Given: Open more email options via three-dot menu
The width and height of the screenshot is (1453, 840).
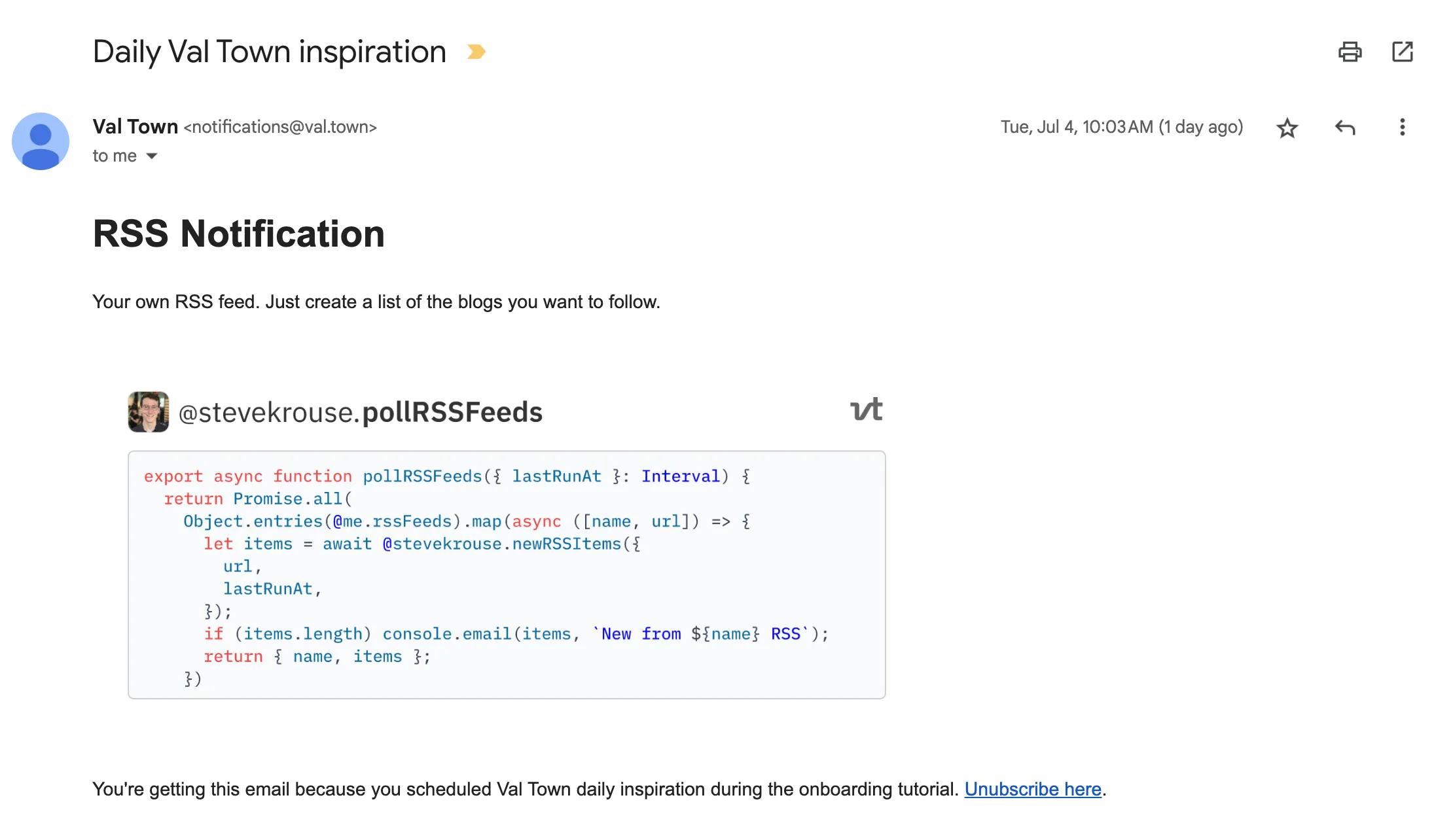Looking at the screenshot, I should [1401, 128].
